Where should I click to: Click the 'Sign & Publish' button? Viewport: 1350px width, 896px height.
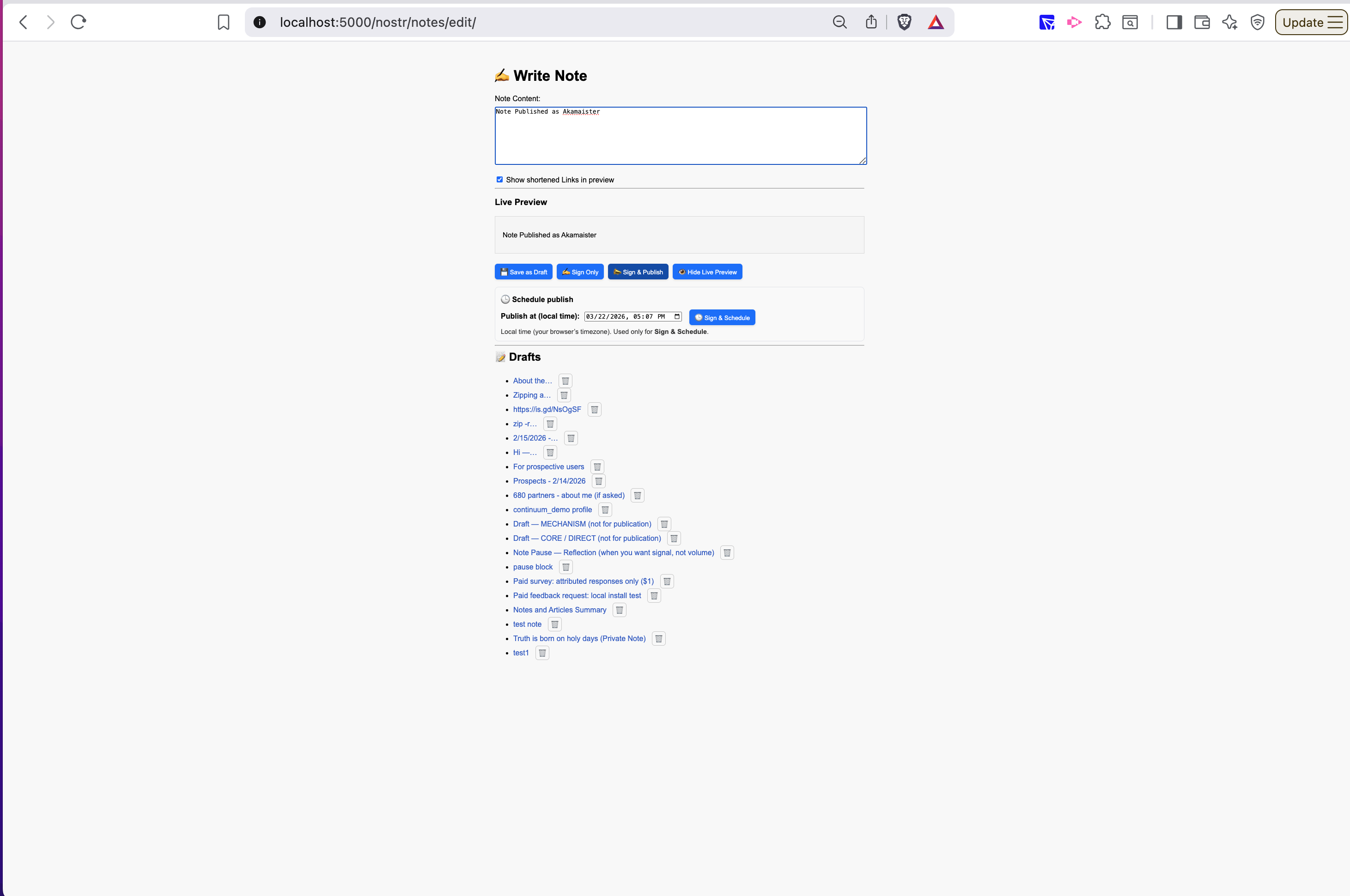(638, 272)
